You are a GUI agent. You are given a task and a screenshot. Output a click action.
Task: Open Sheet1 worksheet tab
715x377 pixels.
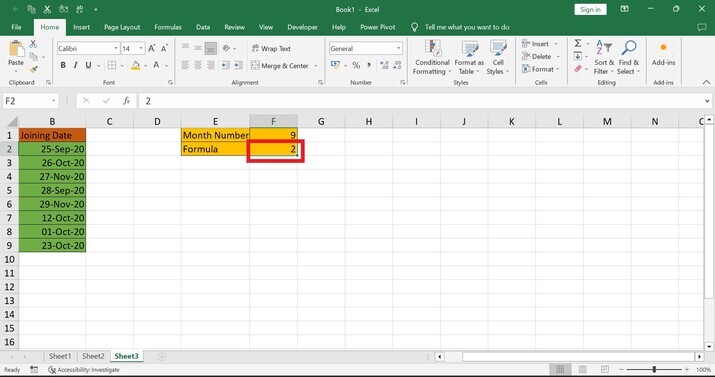click(x=60, y=356)
